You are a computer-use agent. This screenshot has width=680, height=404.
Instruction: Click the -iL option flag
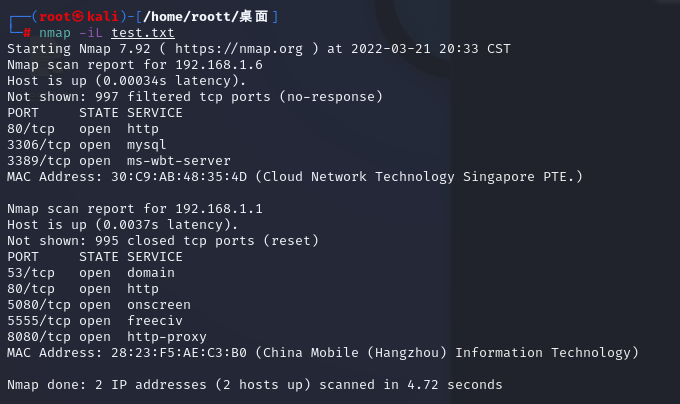[x=91, y=32]
